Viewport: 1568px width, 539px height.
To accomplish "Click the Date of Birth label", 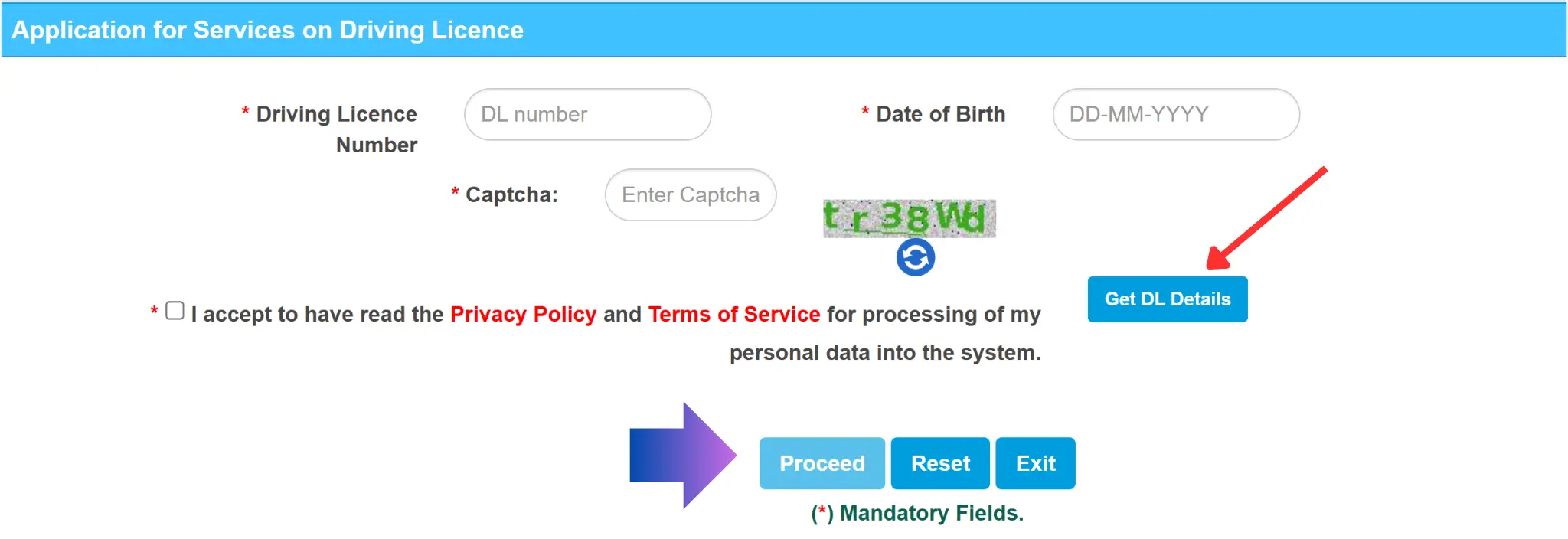I will [x=940, y=115].
